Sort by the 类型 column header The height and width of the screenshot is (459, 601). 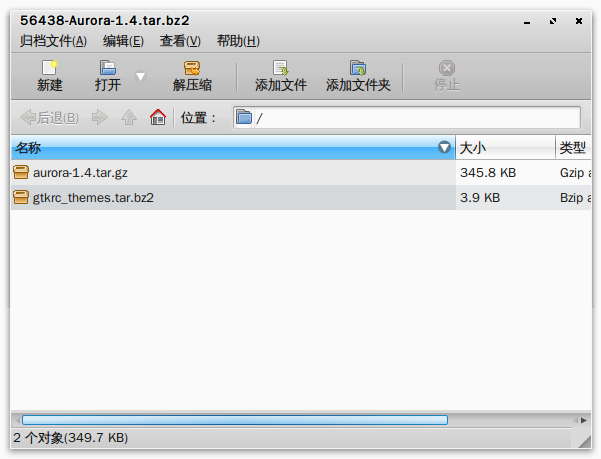[573, 148]
